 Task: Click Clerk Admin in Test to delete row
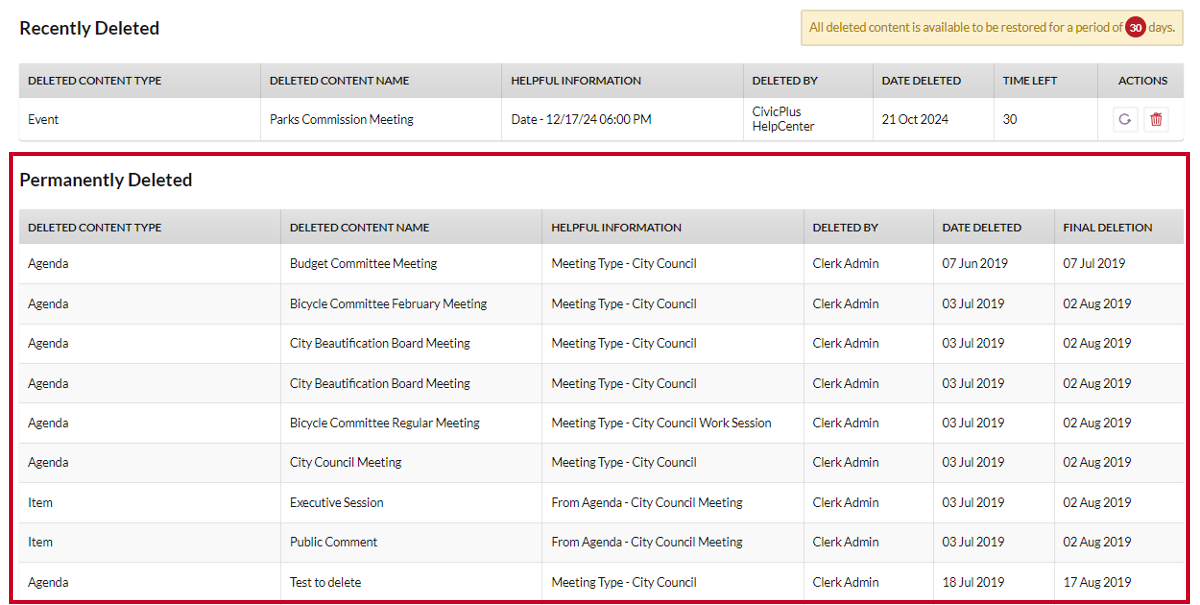[846, 582]
